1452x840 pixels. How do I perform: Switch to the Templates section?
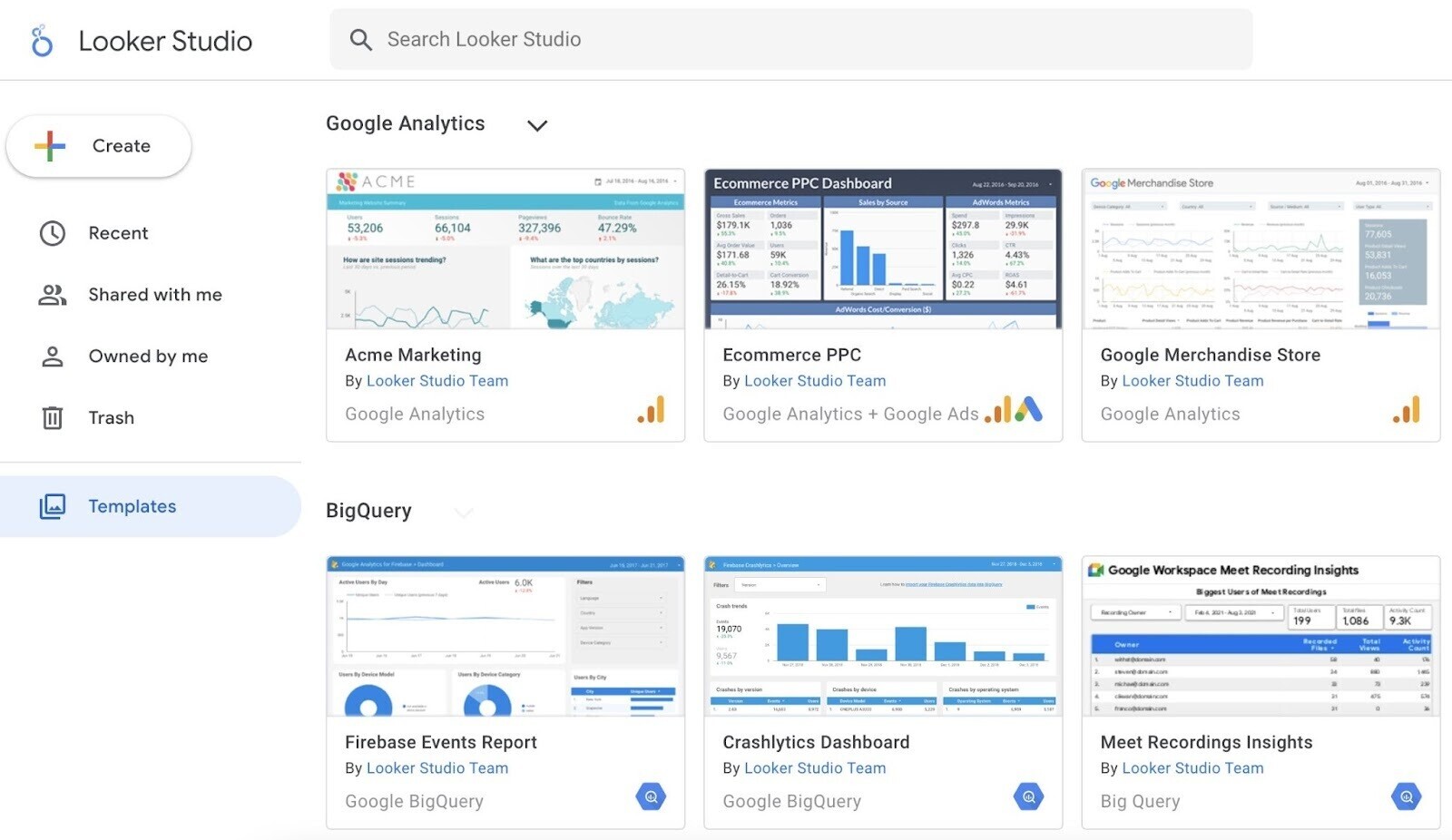pos(132,505)
